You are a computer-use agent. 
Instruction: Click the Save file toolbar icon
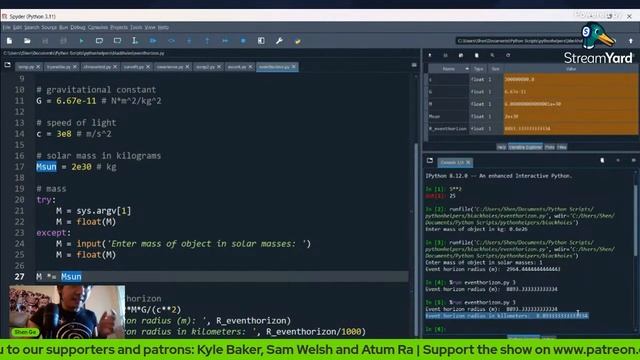(x=45, y=41)
